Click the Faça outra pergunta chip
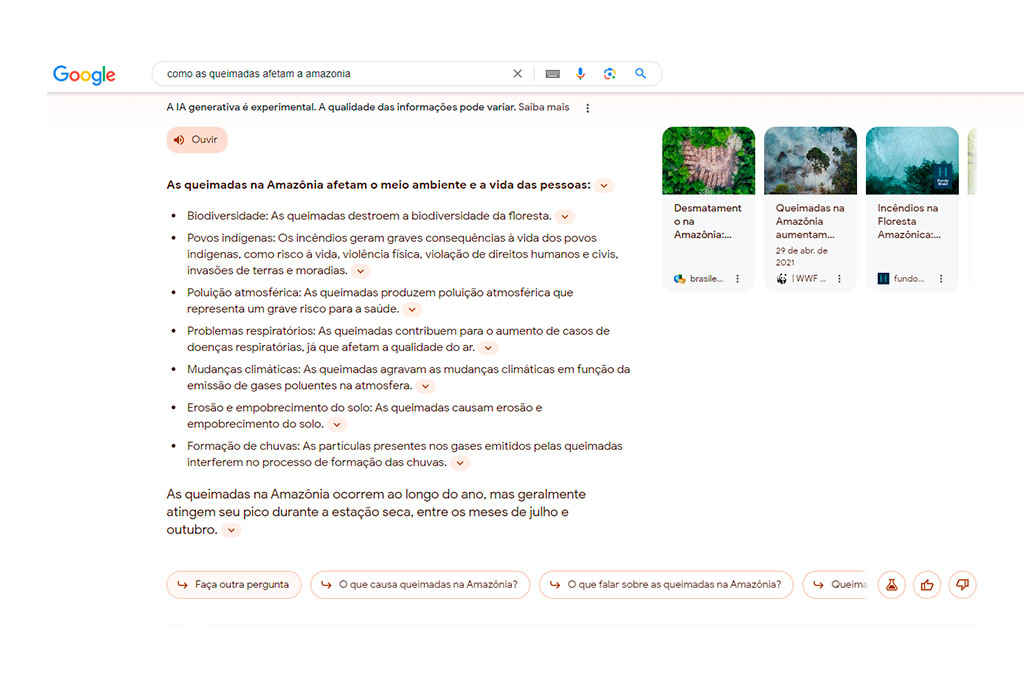Image resolution: width=1024 pixels, height=682 pixels. (234, 585)
